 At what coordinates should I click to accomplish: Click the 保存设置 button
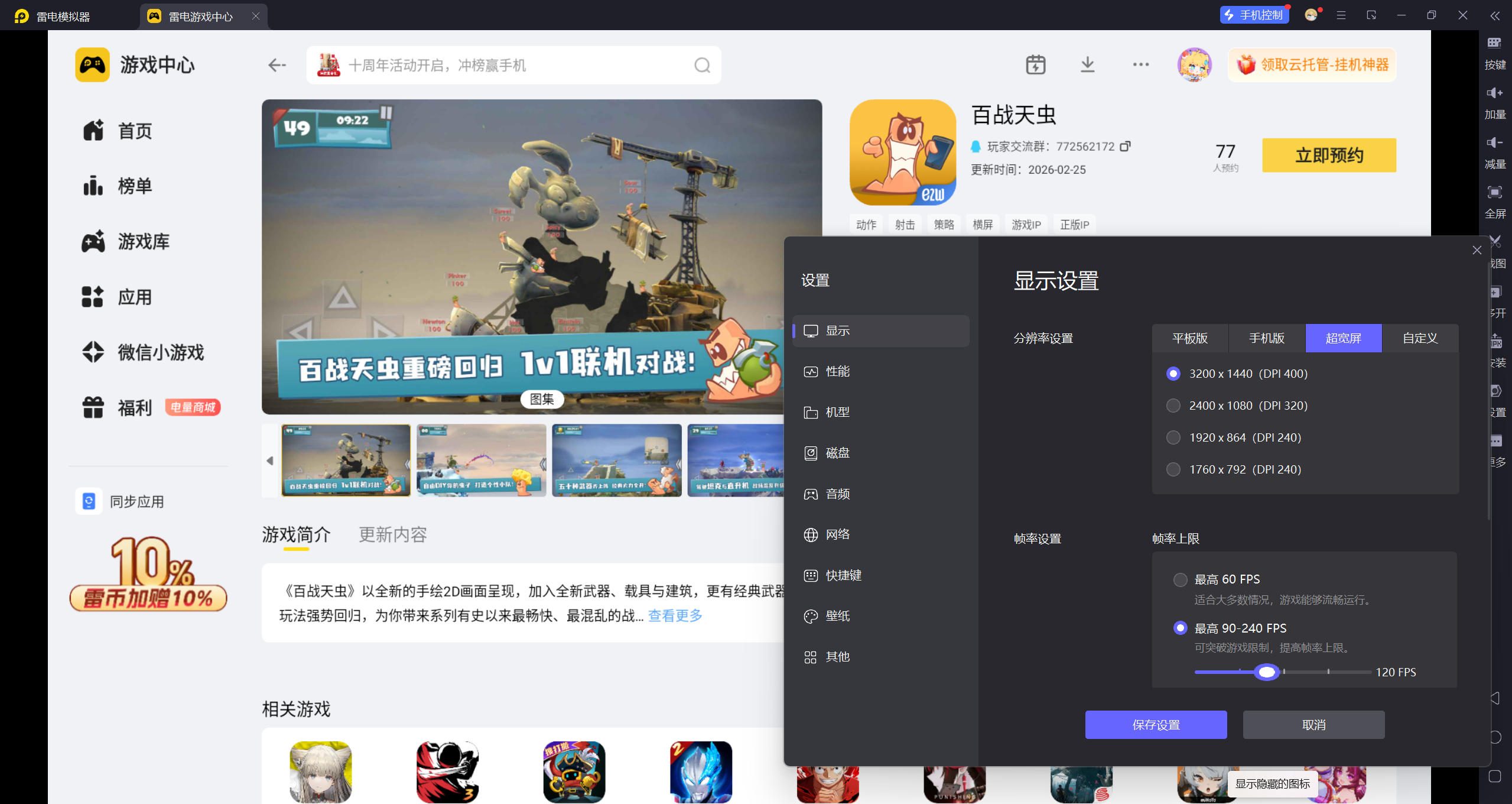pyautogui.click(x=1155, y=725)
